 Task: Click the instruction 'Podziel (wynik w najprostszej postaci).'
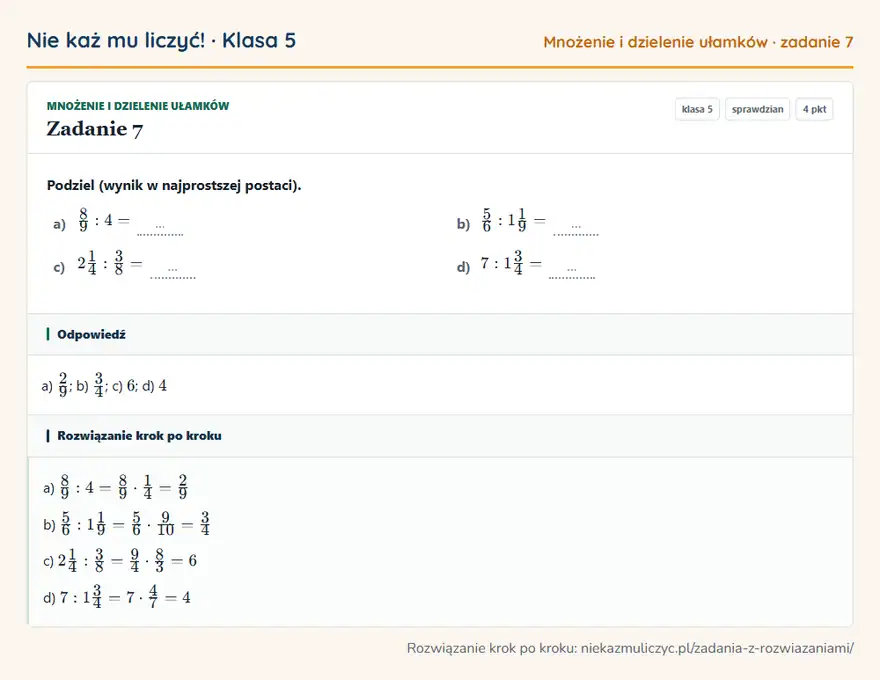click(x=174, y=185)
